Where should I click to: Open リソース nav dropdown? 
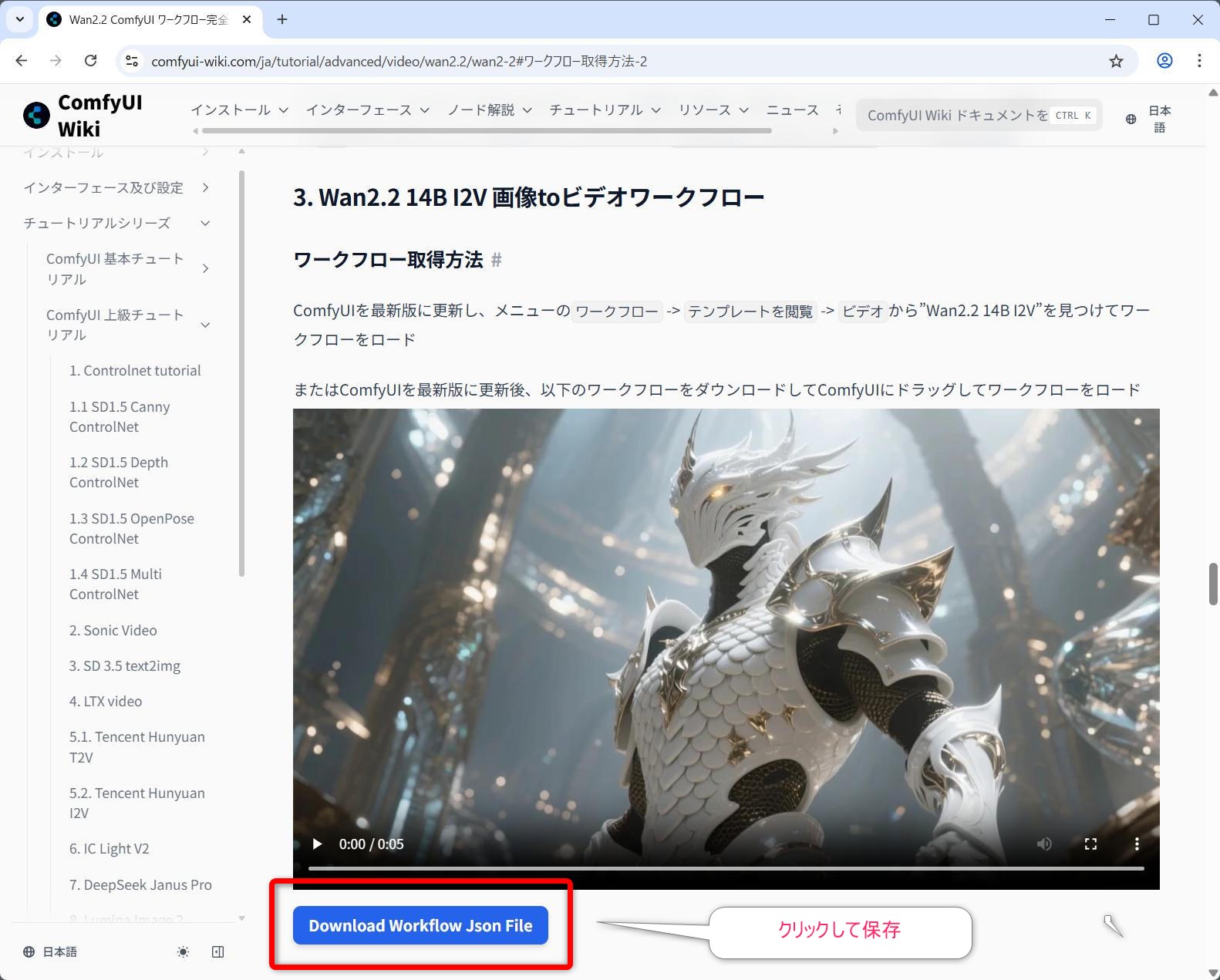pos(713,110)
